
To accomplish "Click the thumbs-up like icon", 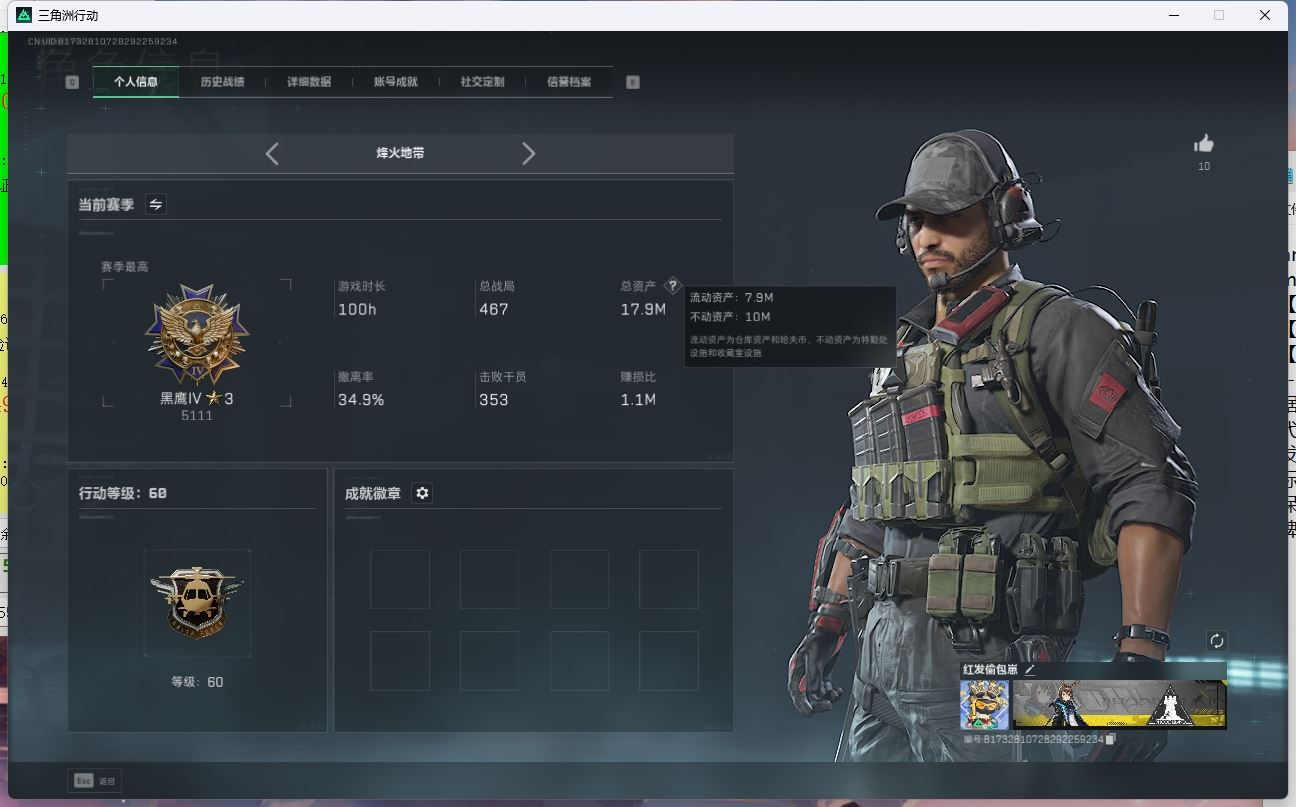I will click(x=1204, y=144).
